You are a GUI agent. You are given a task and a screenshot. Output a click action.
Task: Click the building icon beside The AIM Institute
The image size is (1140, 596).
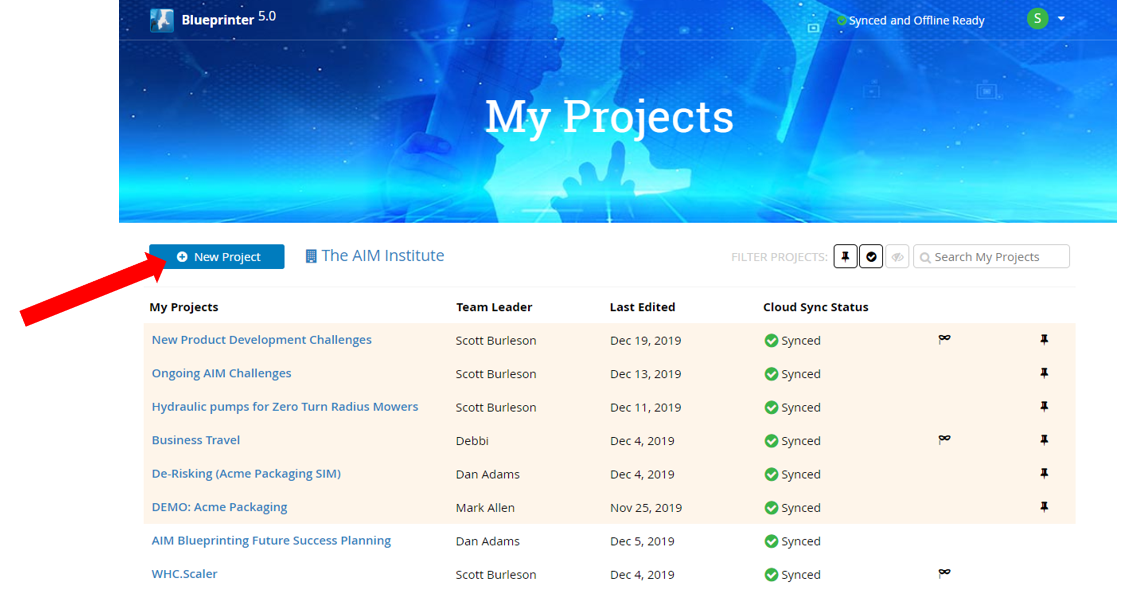(311, 256)
